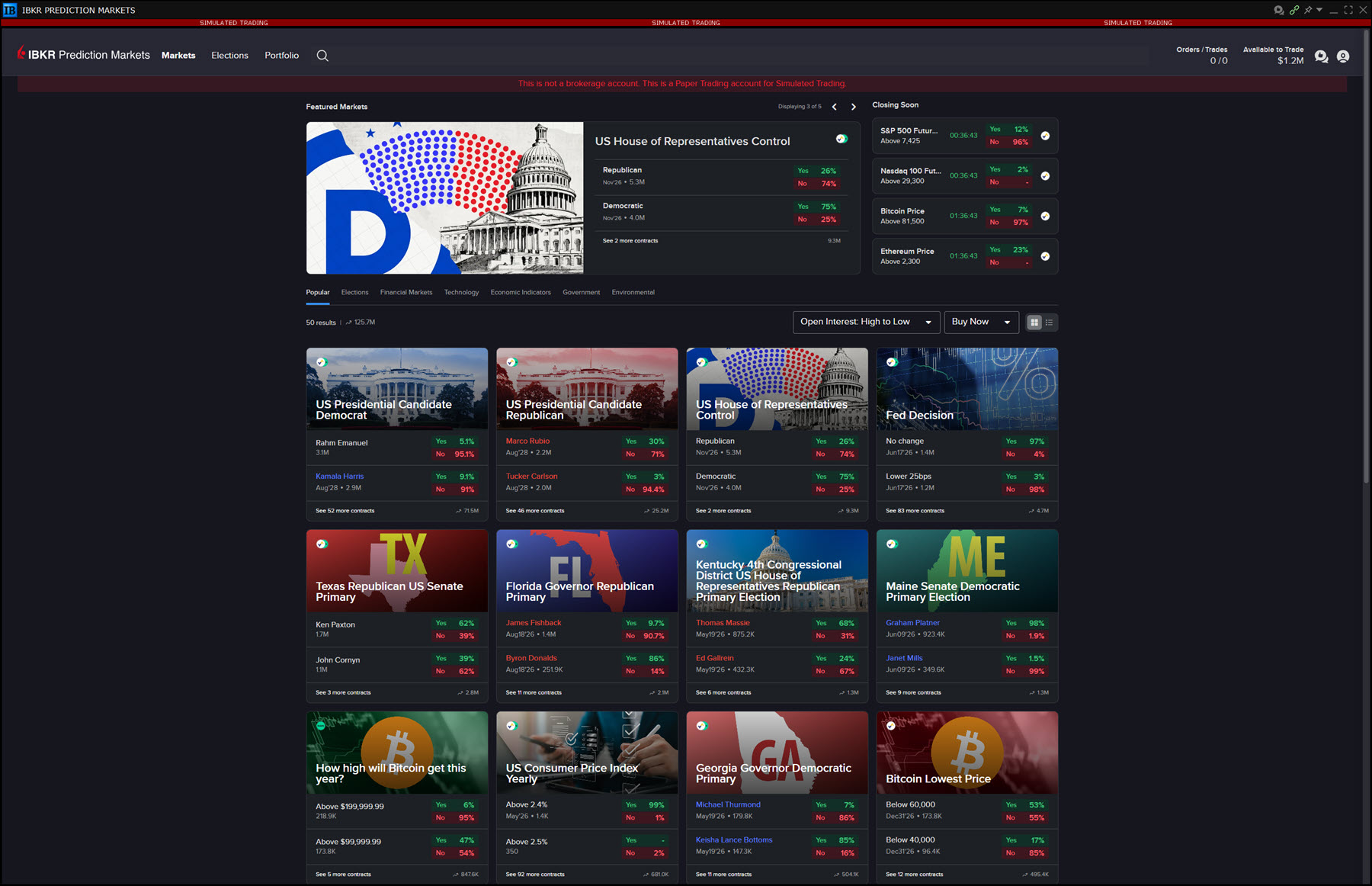This screenshot has height=886, width=1372.
Task: Open the Portfolio navigation item
Action: 281,56
